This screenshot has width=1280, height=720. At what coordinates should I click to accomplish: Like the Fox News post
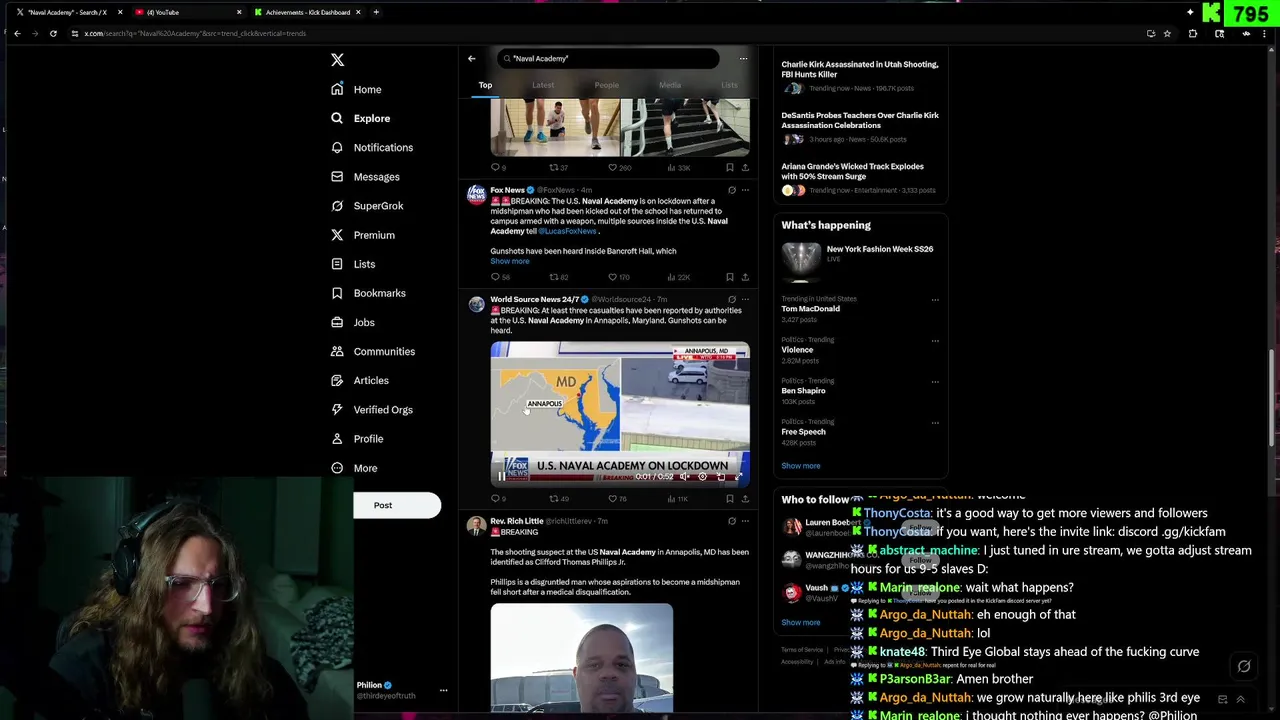click(x=613, y=277)
